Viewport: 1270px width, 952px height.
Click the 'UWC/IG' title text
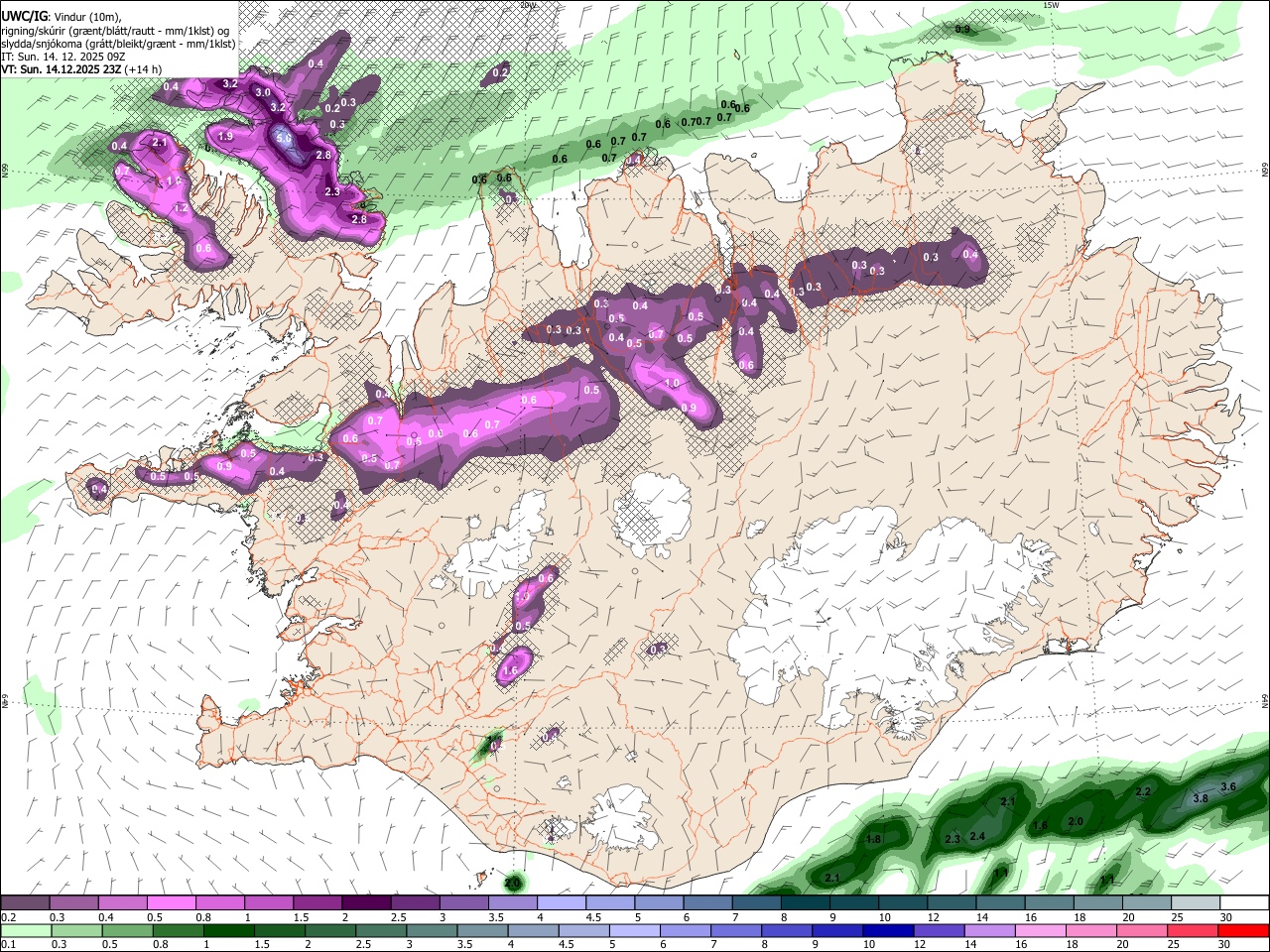[x=24, y=16]
